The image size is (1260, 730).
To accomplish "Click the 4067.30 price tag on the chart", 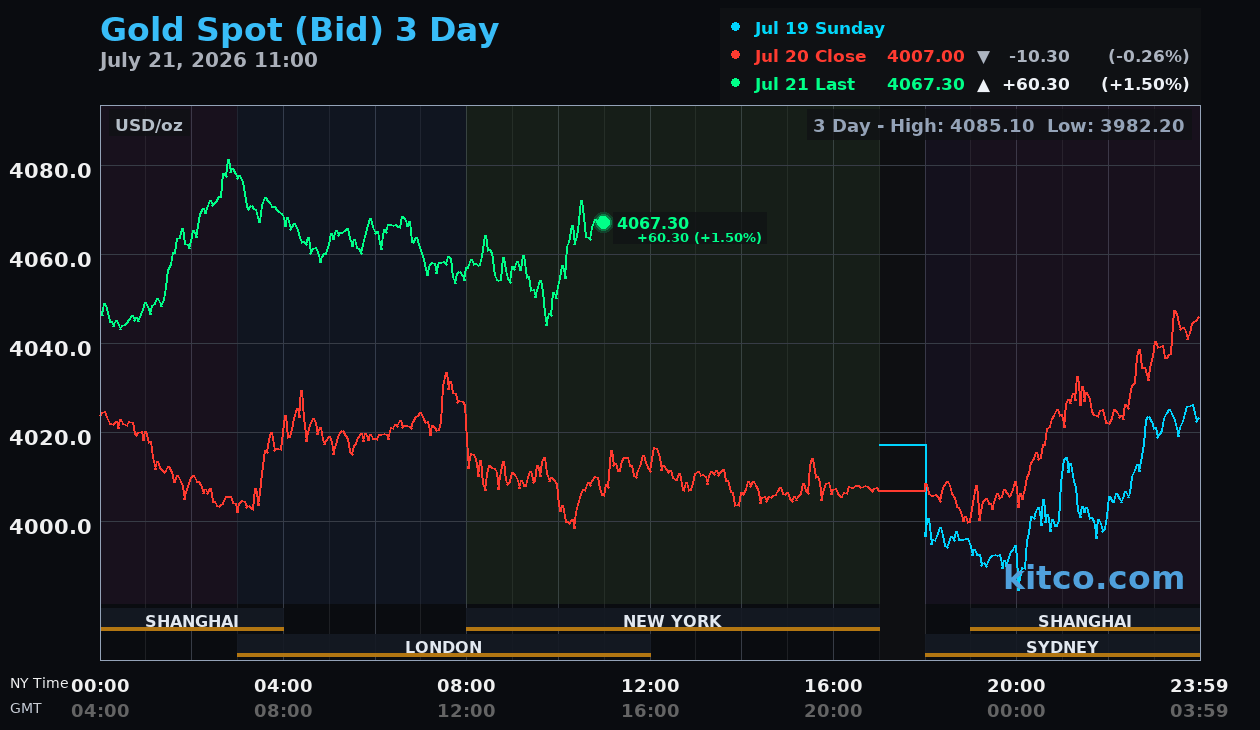I will pos(653,224).
